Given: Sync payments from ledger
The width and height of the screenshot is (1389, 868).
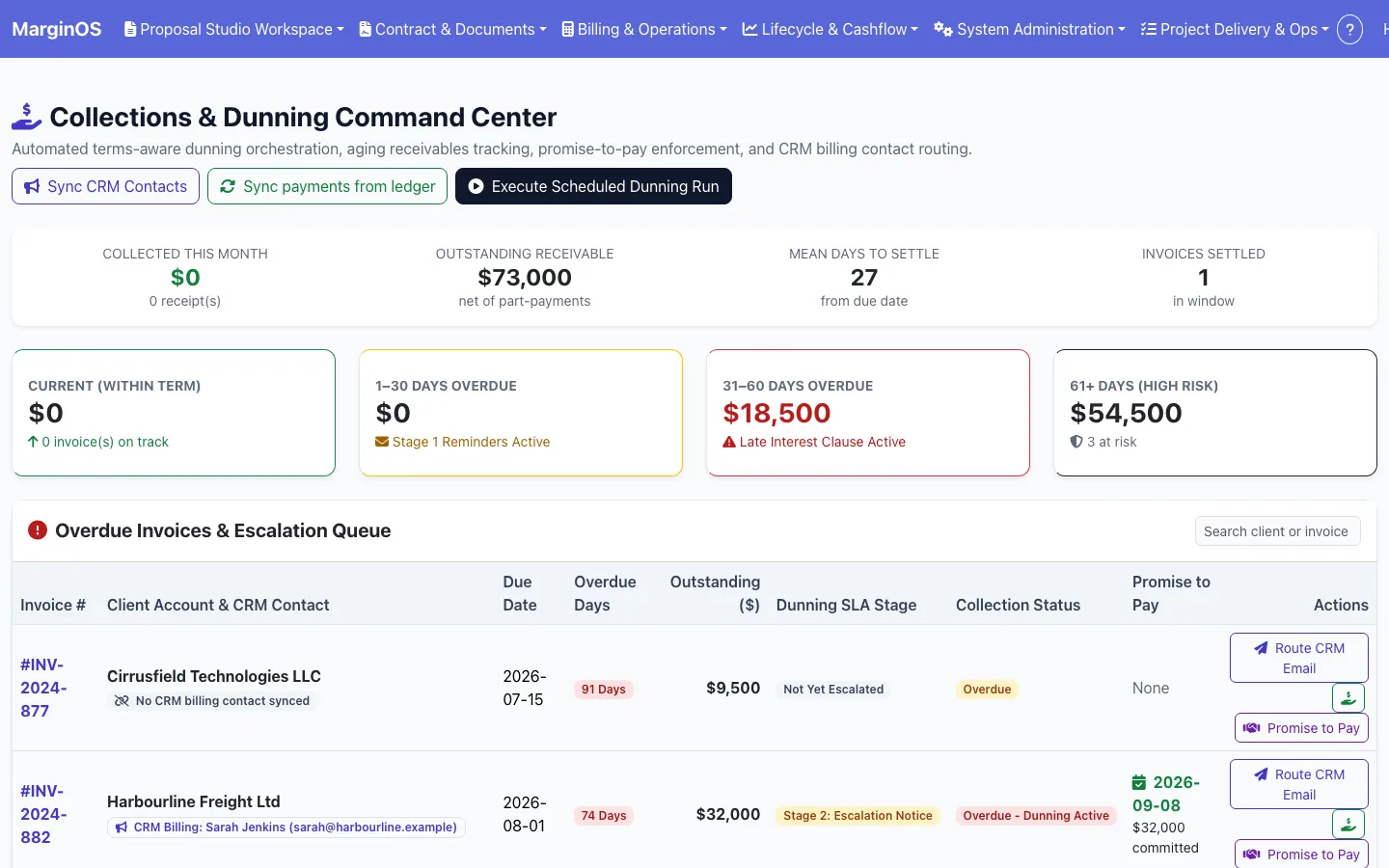Looking at the screenshot, I should [x=327, y=186].
